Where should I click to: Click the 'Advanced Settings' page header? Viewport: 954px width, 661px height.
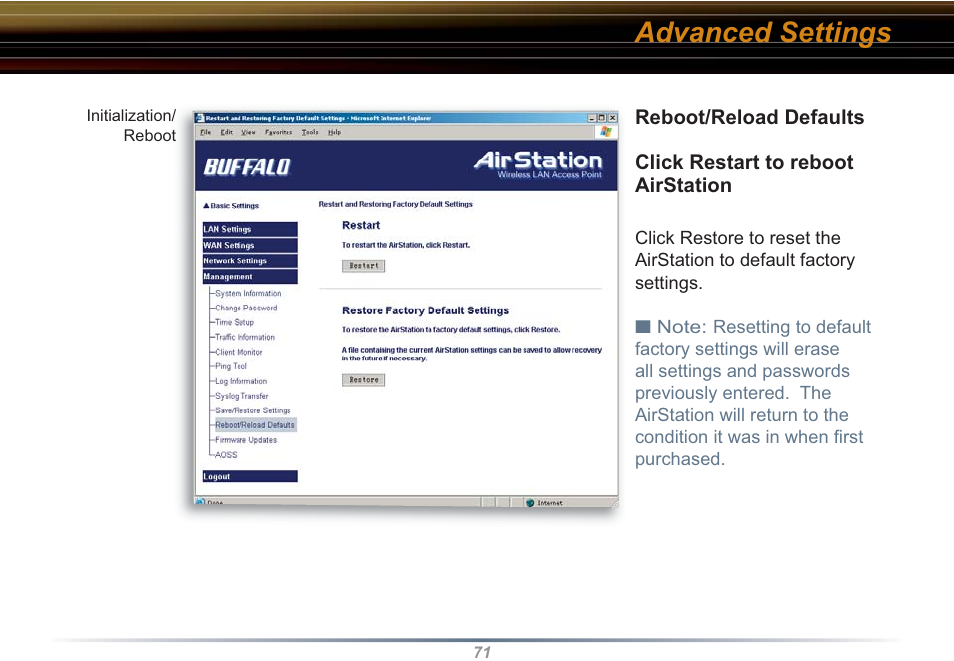[x=763, y=33]
